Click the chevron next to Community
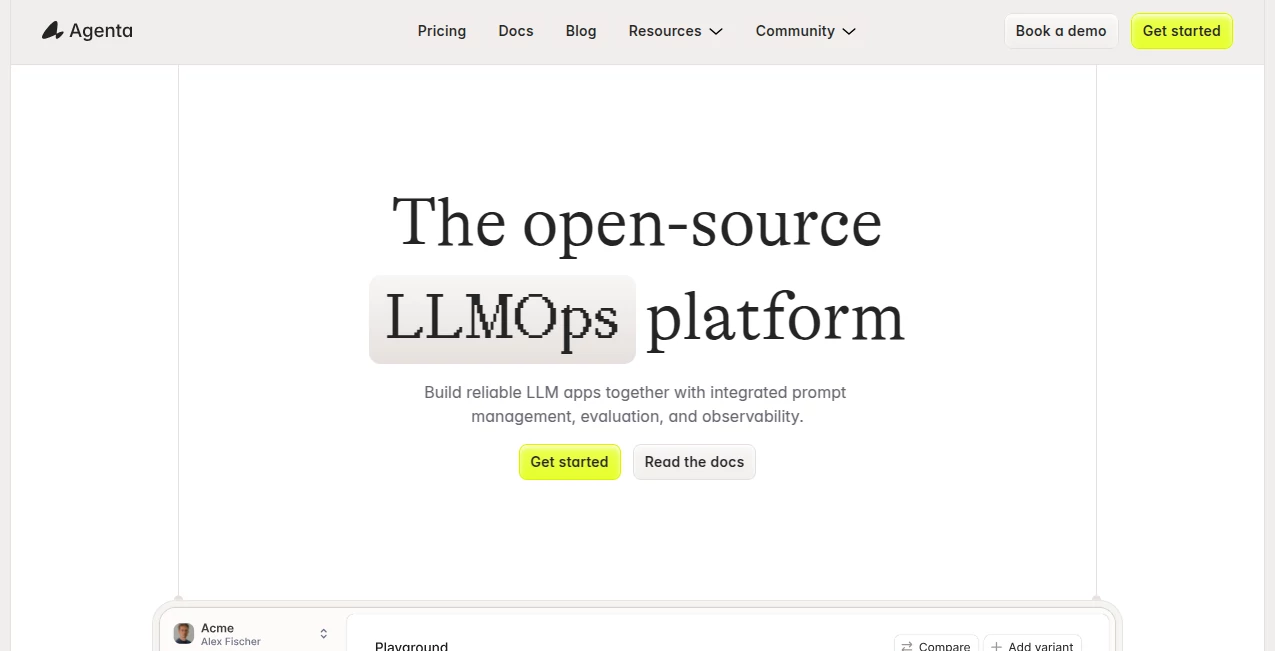 click(x=849, y=32)
